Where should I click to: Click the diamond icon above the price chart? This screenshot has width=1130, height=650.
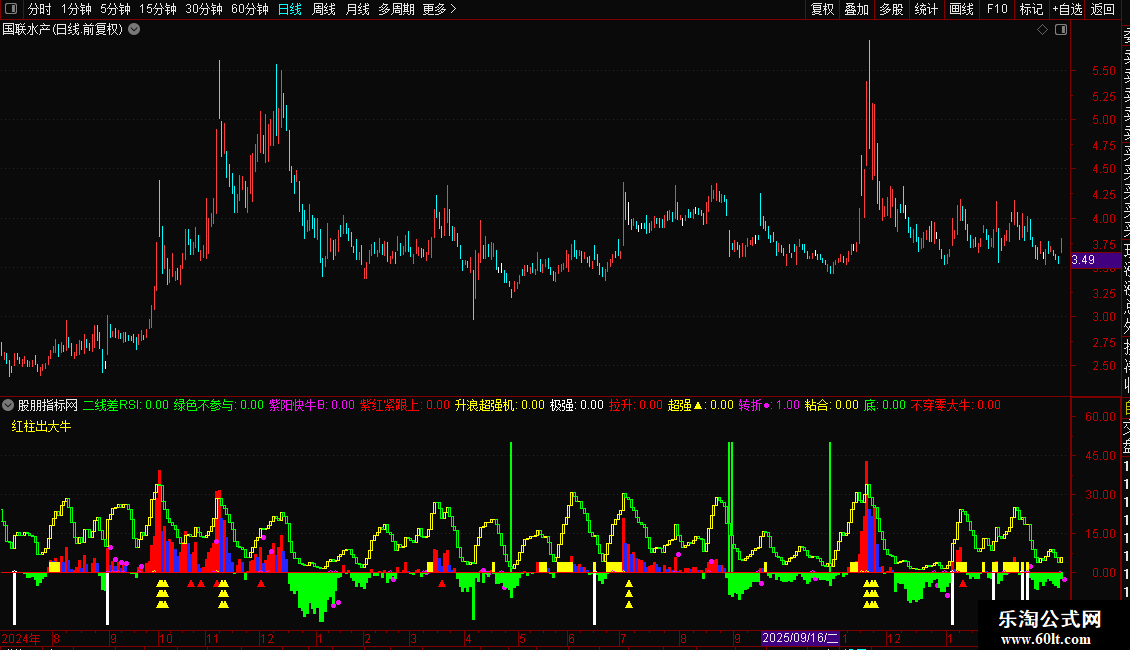point(1042,30)
